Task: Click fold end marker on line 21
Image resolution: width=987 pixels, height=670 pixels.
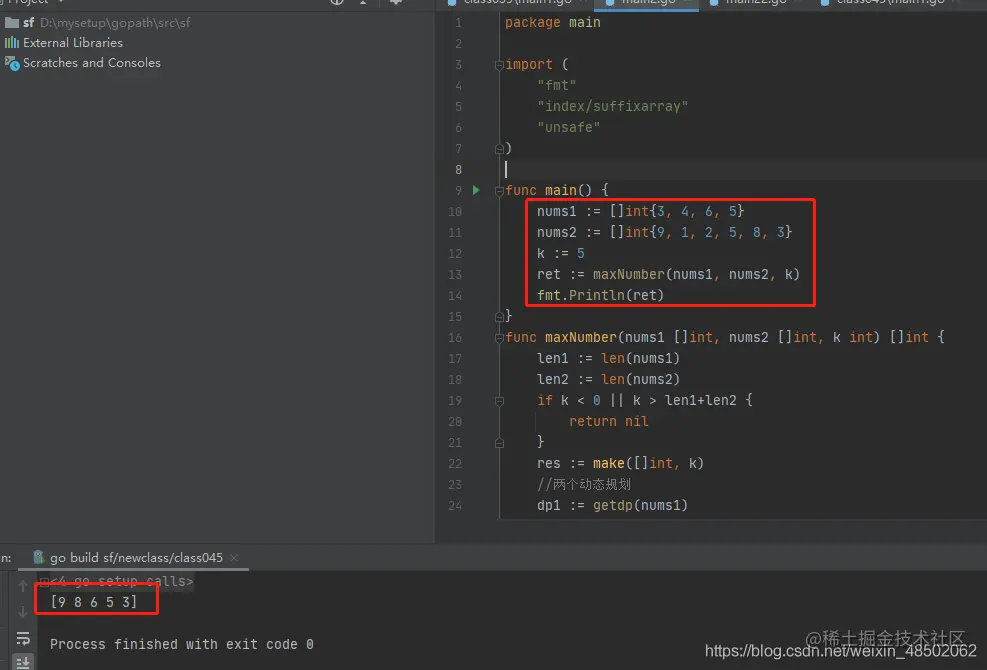Action: pos(499,443)
